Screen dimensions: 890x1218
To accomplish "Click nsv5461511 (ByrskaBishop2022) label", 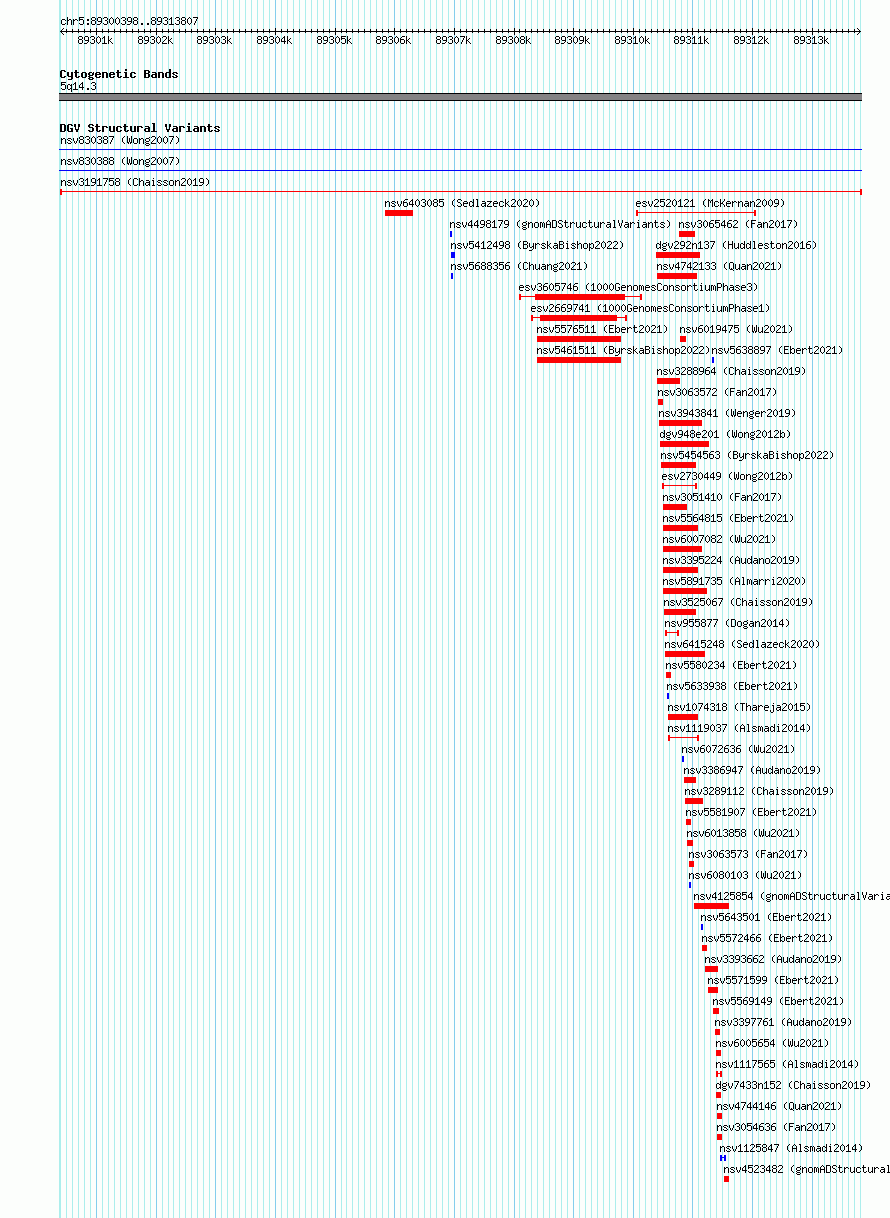I will (x=623, y=350).
